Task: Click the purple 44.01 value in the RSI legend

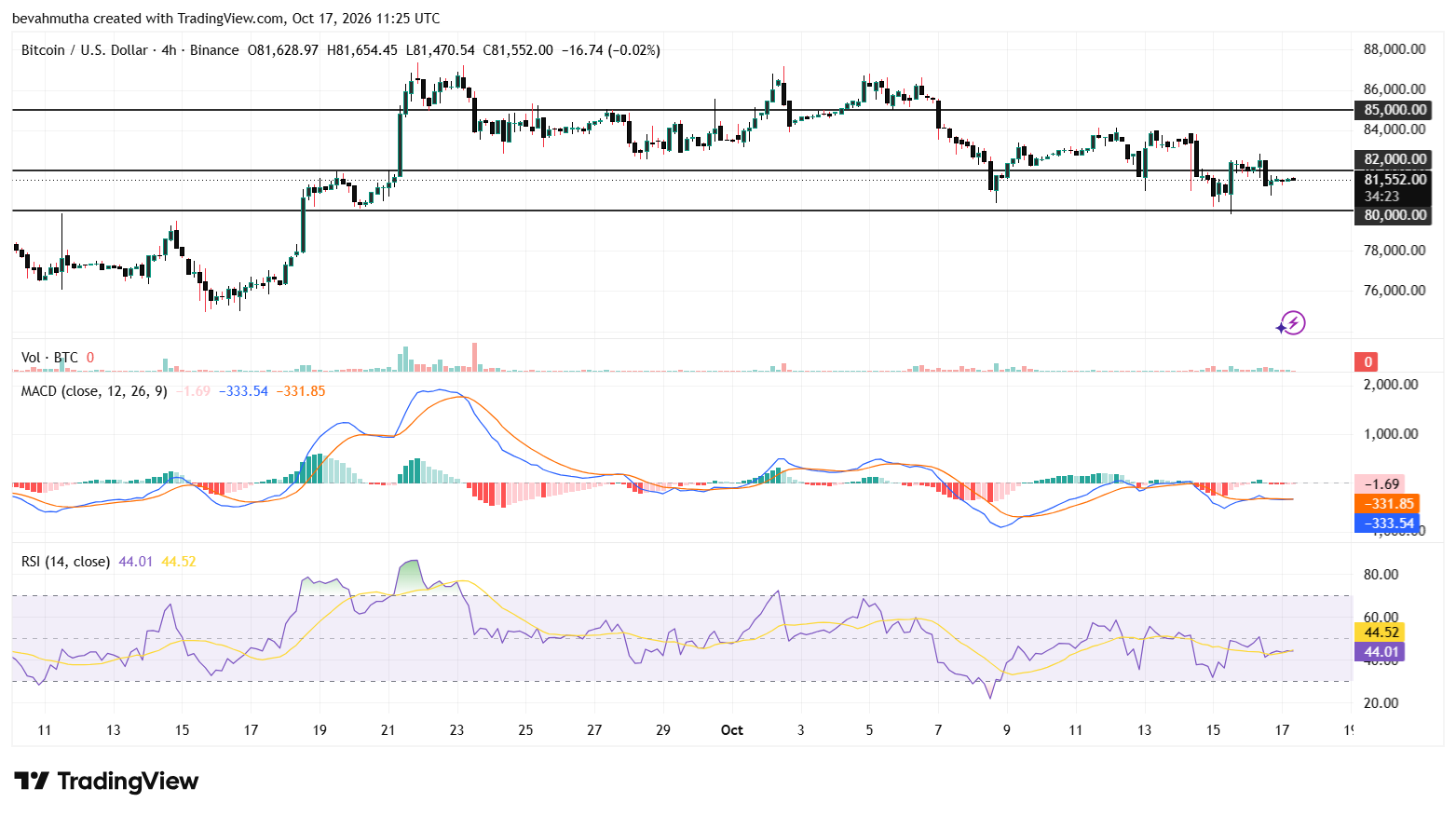Action: click(135, 562)
